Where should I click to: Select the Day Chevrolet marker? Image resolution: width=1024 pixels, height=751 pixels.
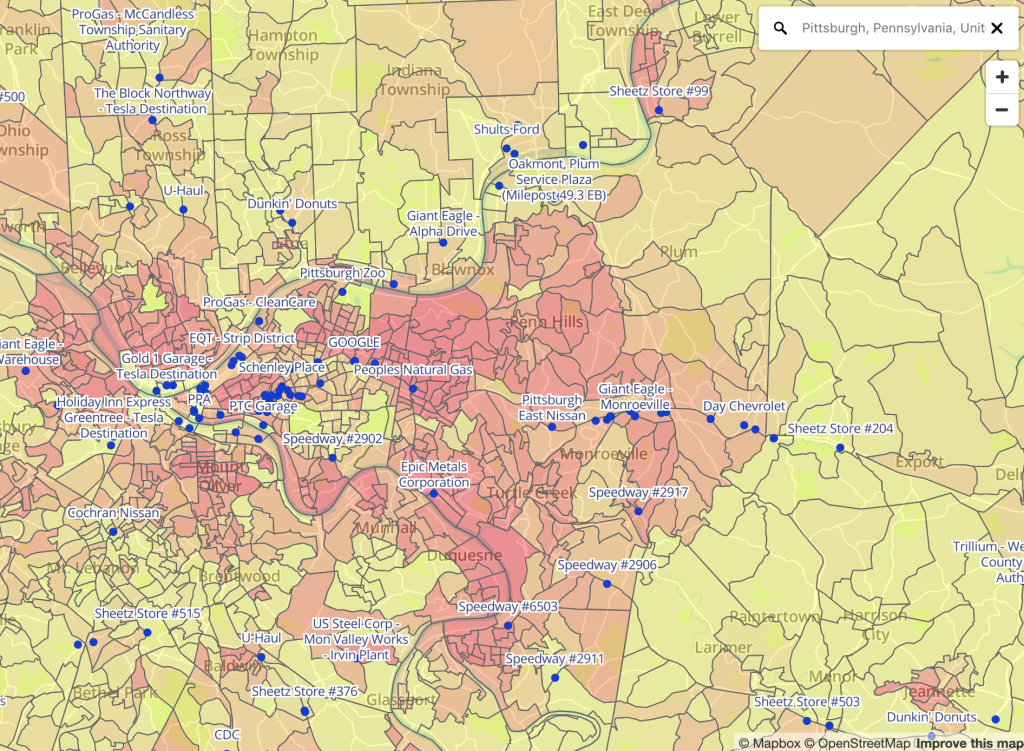pyautogui.click(x=710, y=419)
